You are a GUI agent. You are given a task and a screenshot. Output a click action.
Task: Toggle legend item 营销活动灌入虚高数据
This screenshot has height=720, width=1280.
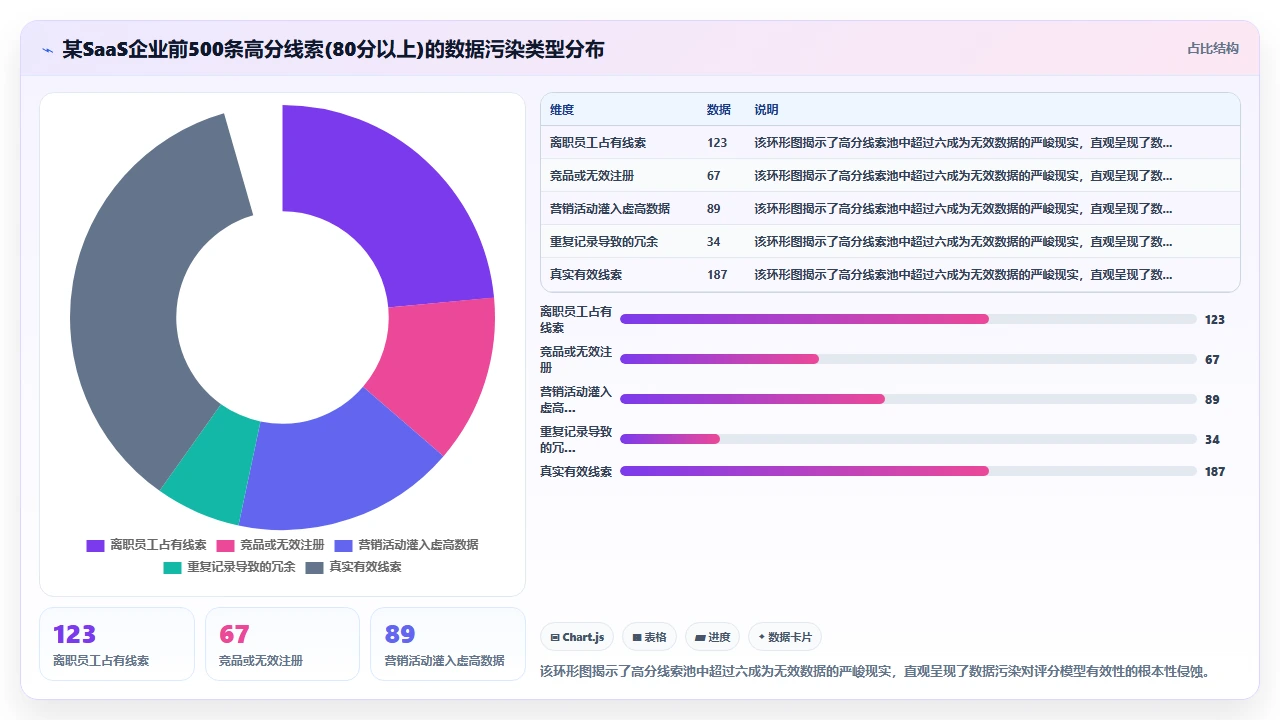pos(406,545)
